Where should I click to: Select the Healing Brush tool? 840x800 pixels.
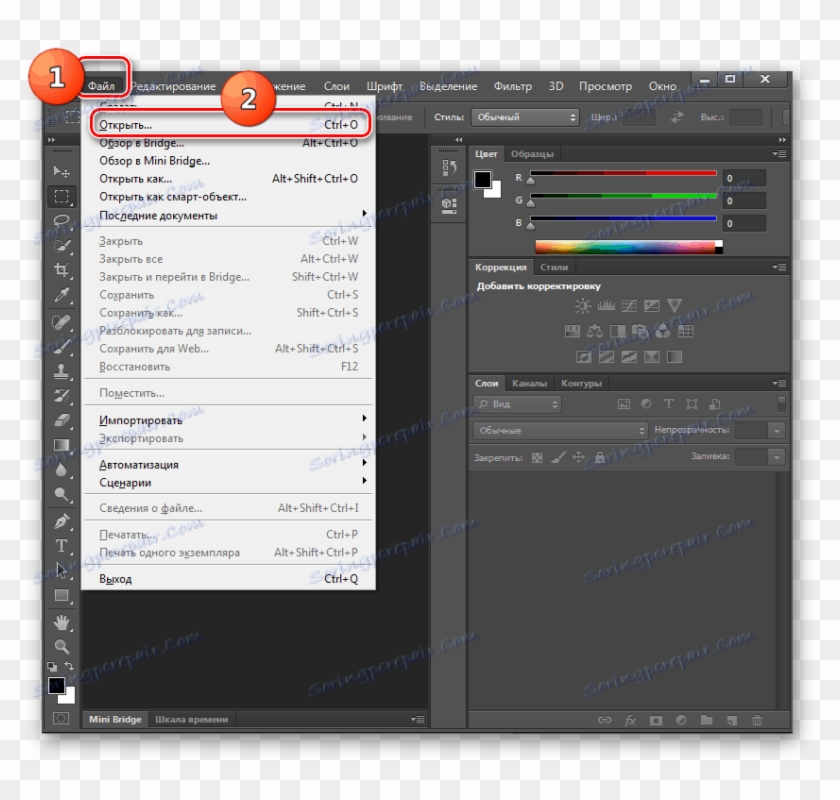pos(62,322)
